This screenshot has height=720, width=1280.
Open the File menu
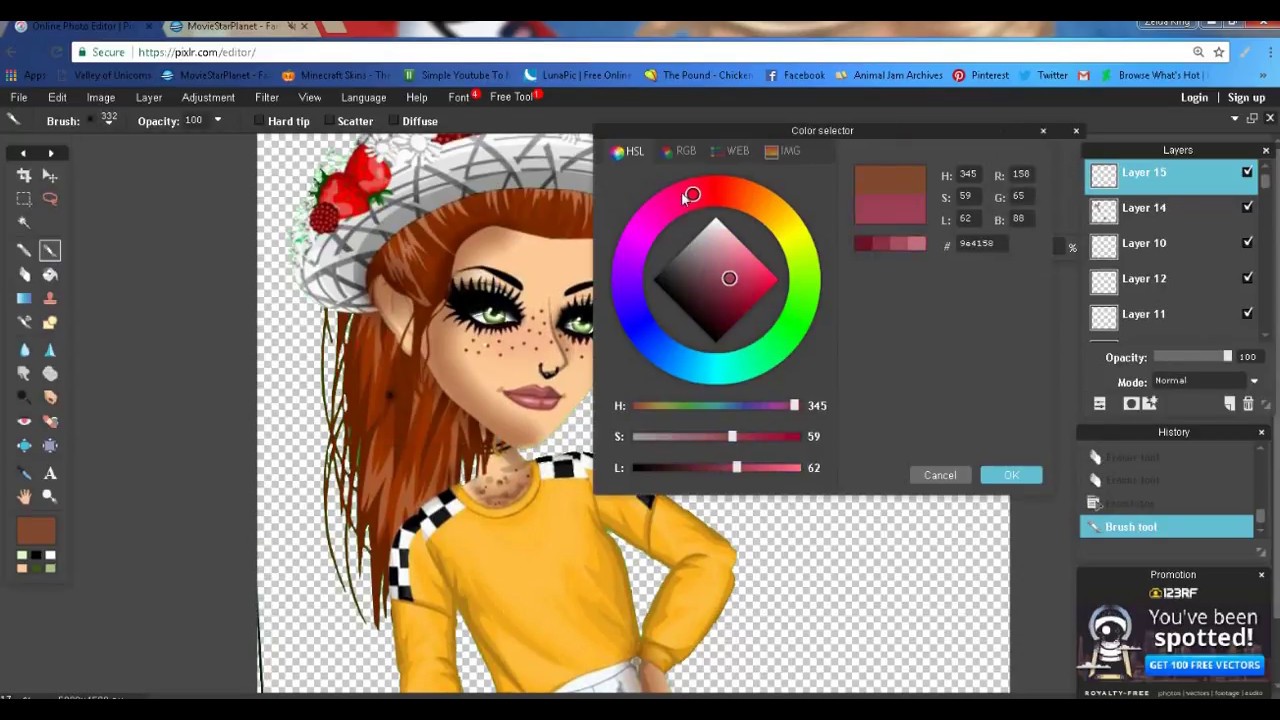click(19, 97)
